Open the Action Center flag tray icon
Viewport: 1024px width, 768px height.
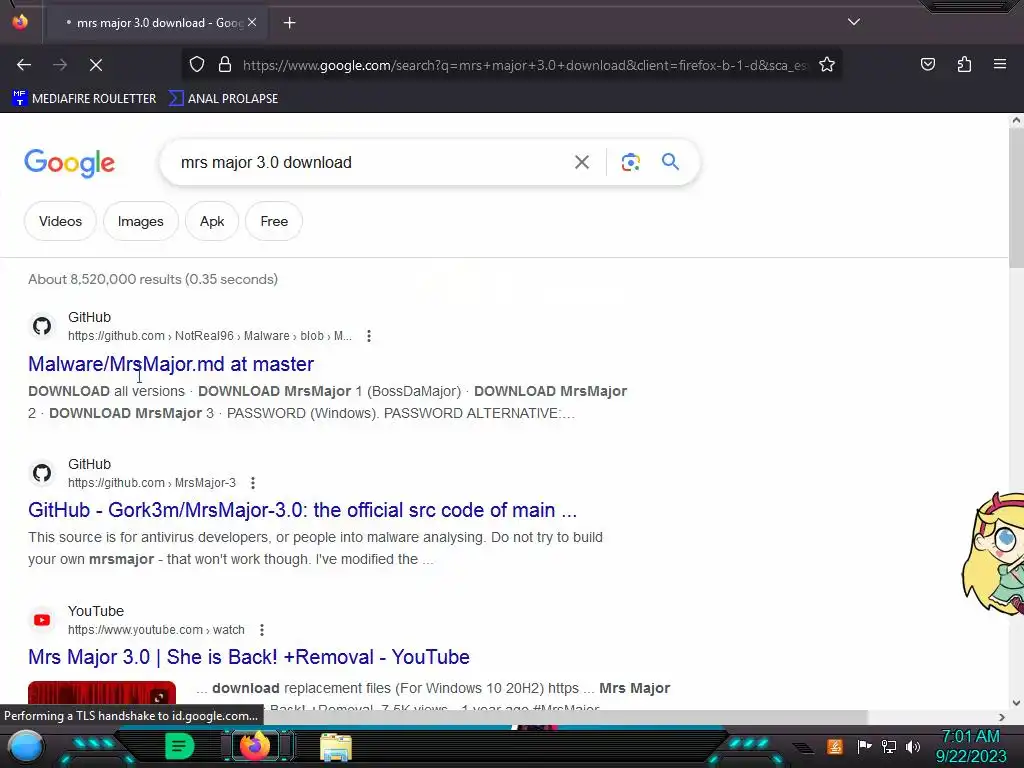(864, 746)
